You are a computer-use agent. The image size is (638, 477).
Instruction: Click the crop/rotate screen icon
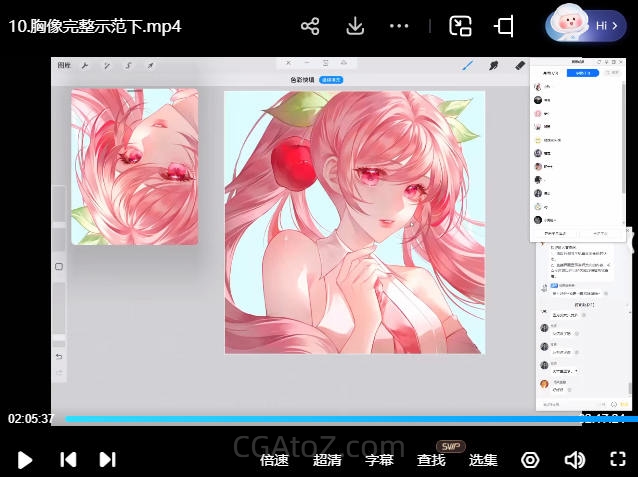506,26
